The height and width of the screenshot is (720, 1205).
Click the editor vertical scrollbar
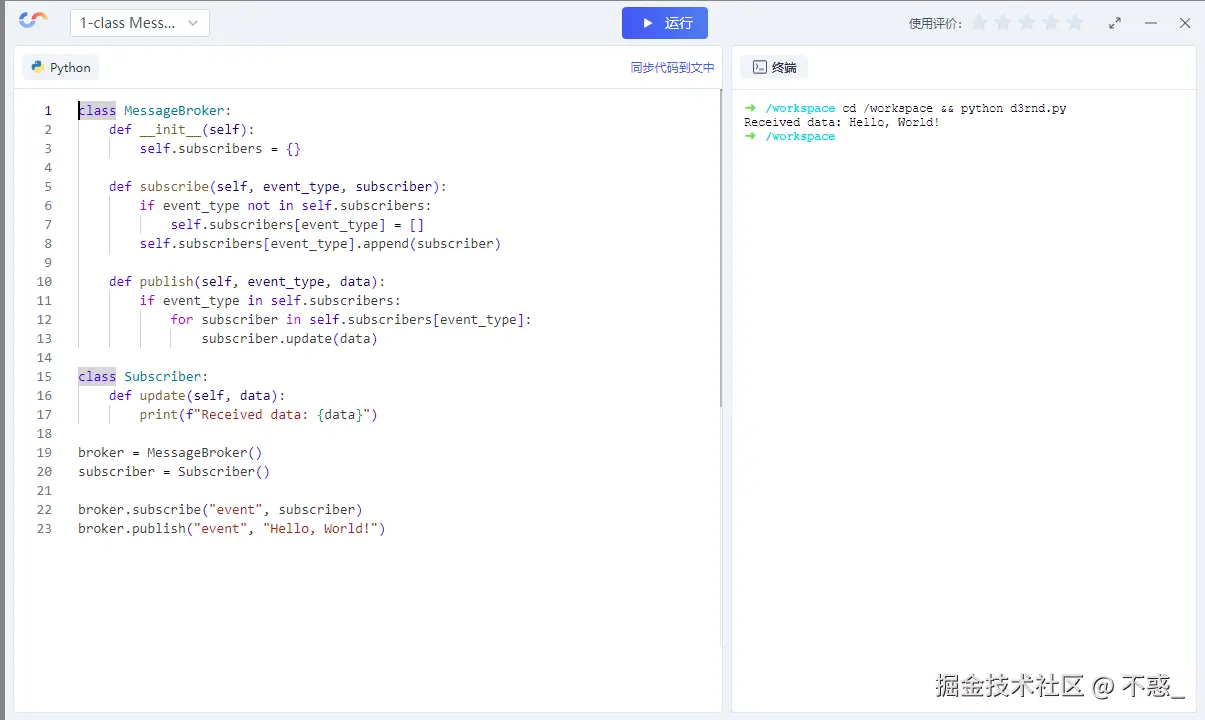coord(721,248)
